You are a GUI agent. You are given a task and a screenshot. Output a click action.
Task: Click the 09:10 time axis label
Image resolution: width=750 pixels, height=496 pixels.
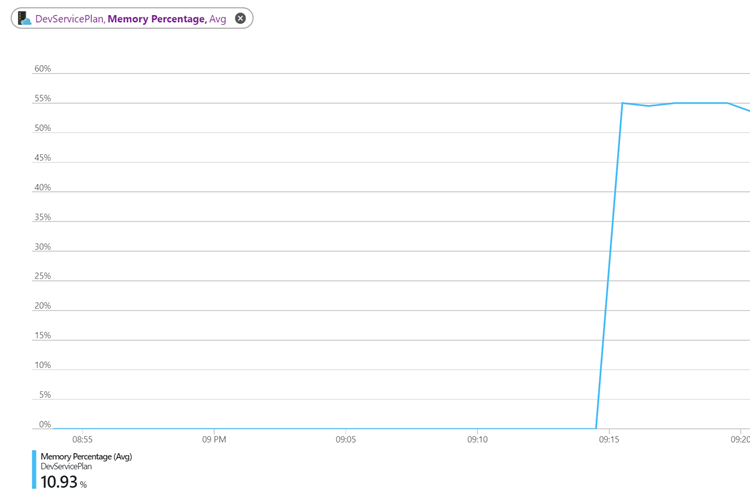[477, 439]
